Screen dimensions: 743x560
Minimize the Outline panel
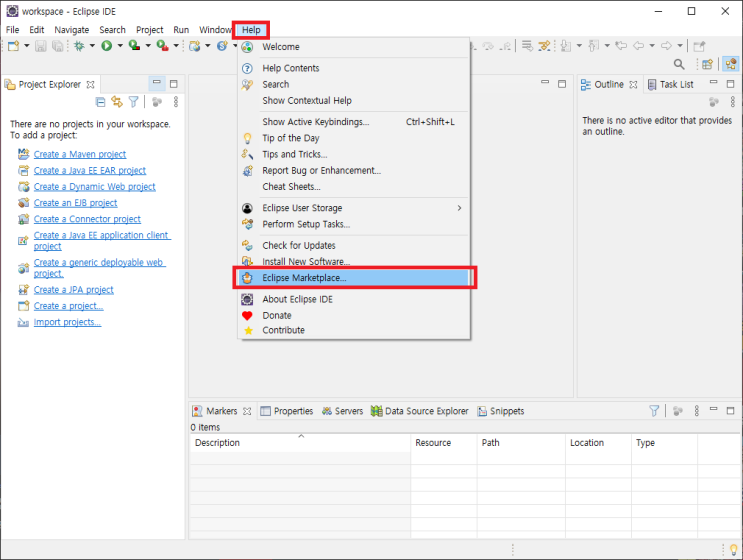click(713, 82)
